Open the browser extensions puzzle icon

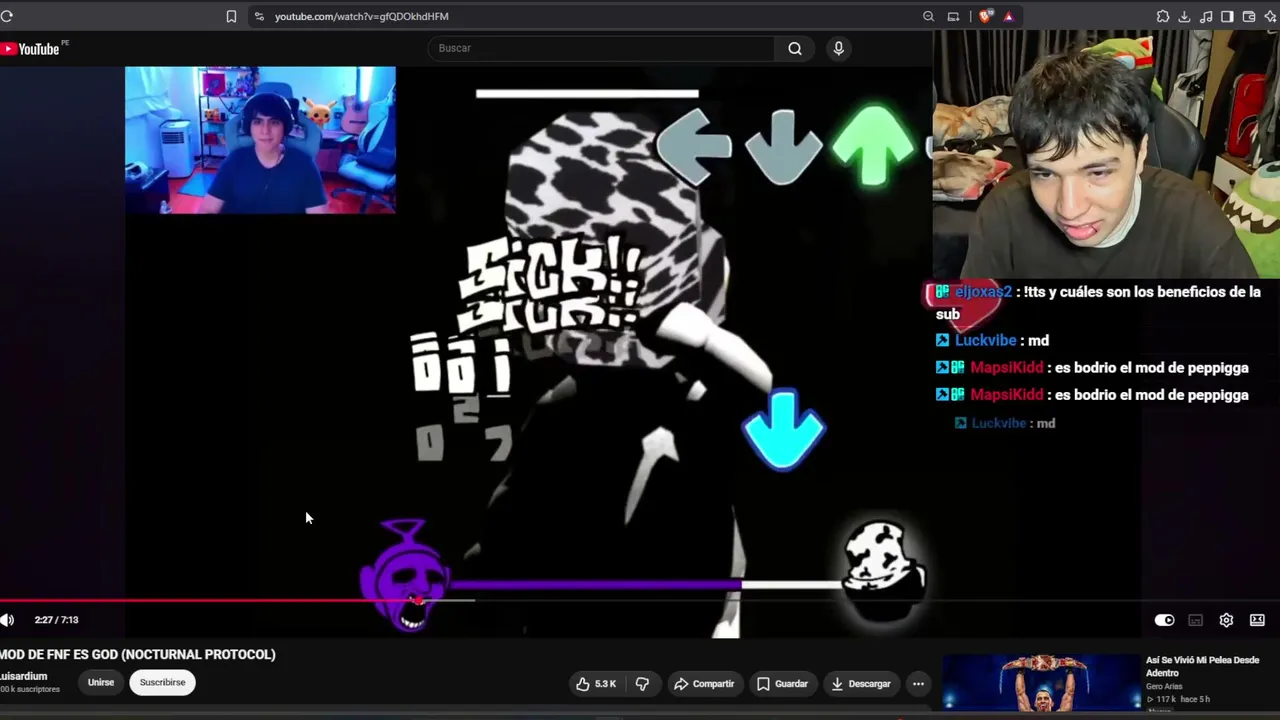(1162, 16)
